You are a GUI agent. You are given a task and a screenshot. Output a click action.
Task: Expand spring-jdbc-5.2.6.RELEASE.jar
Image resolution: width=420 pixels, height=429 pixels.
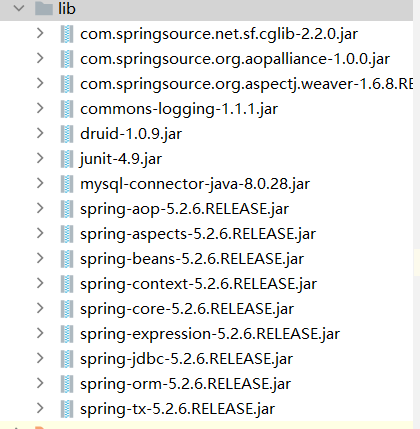coord(40,358)
